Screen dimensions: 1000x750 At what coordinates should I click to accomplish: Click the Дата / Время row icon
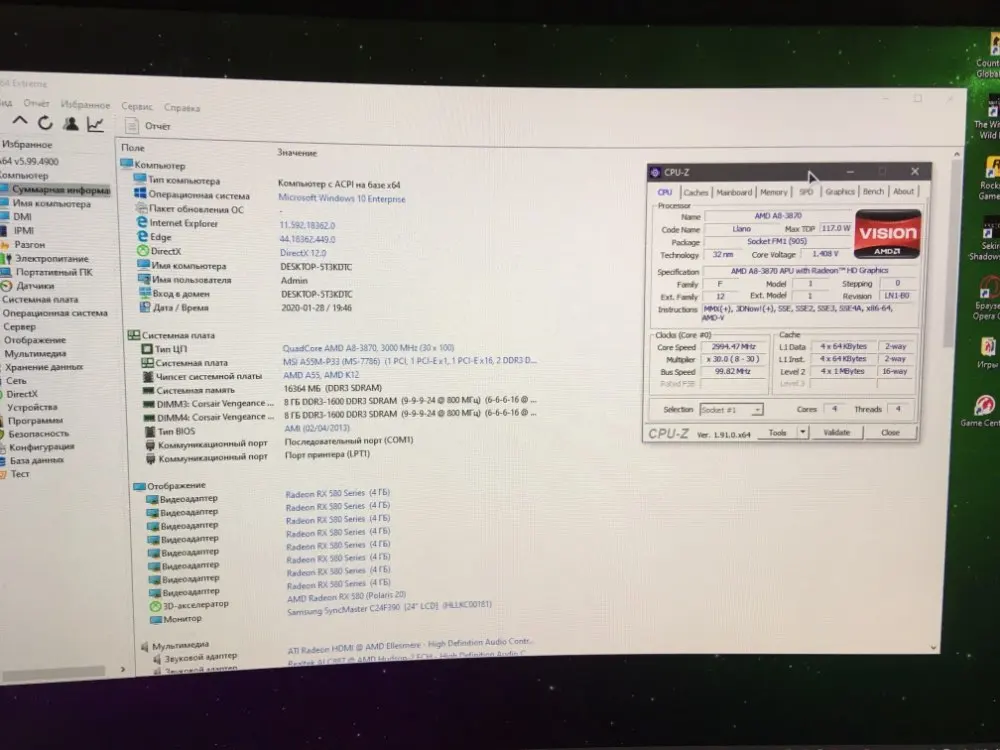tap(145, 307)
